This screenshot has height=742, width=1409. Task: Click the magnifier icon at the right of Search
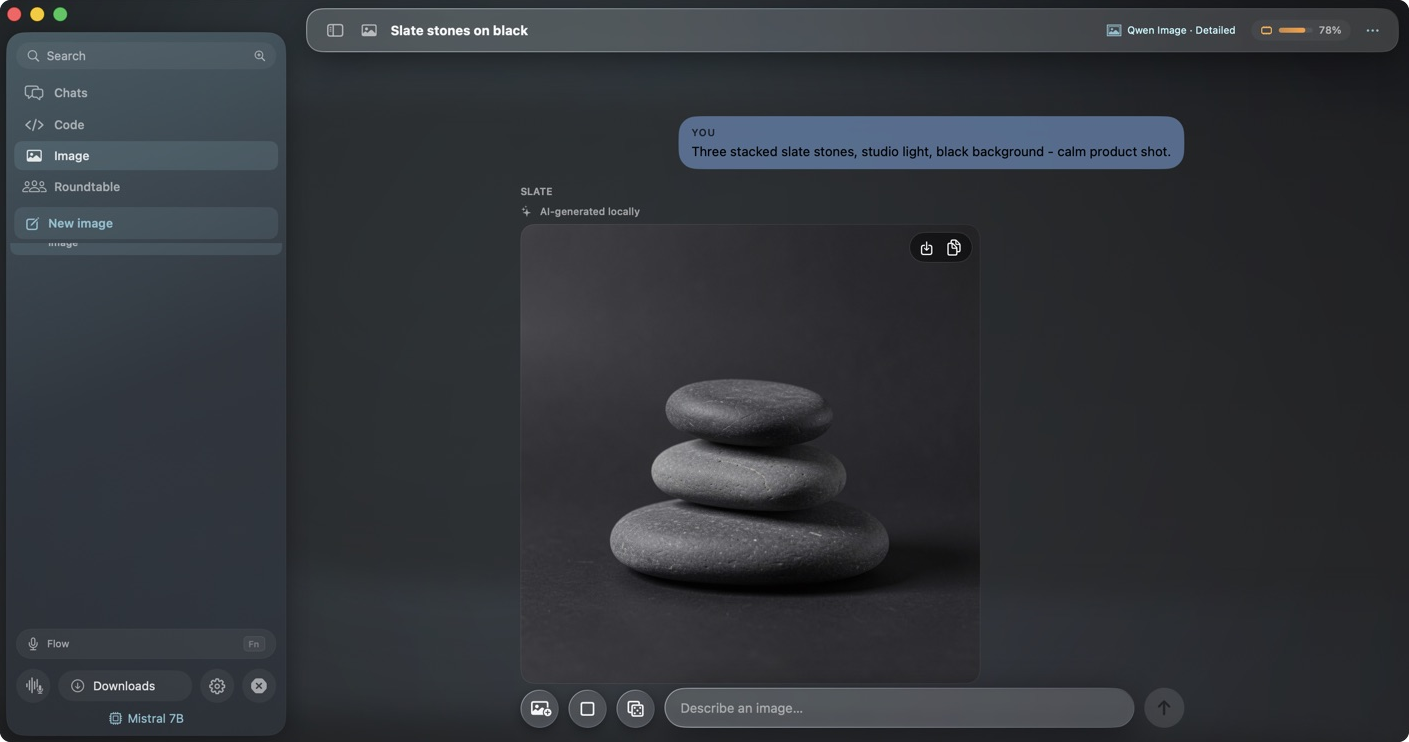pos(260,56)
